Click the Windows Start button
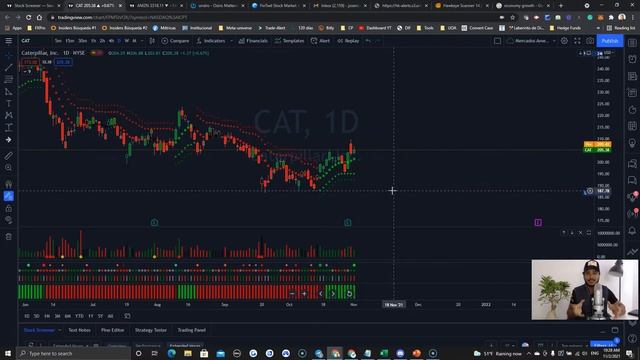 8,353
